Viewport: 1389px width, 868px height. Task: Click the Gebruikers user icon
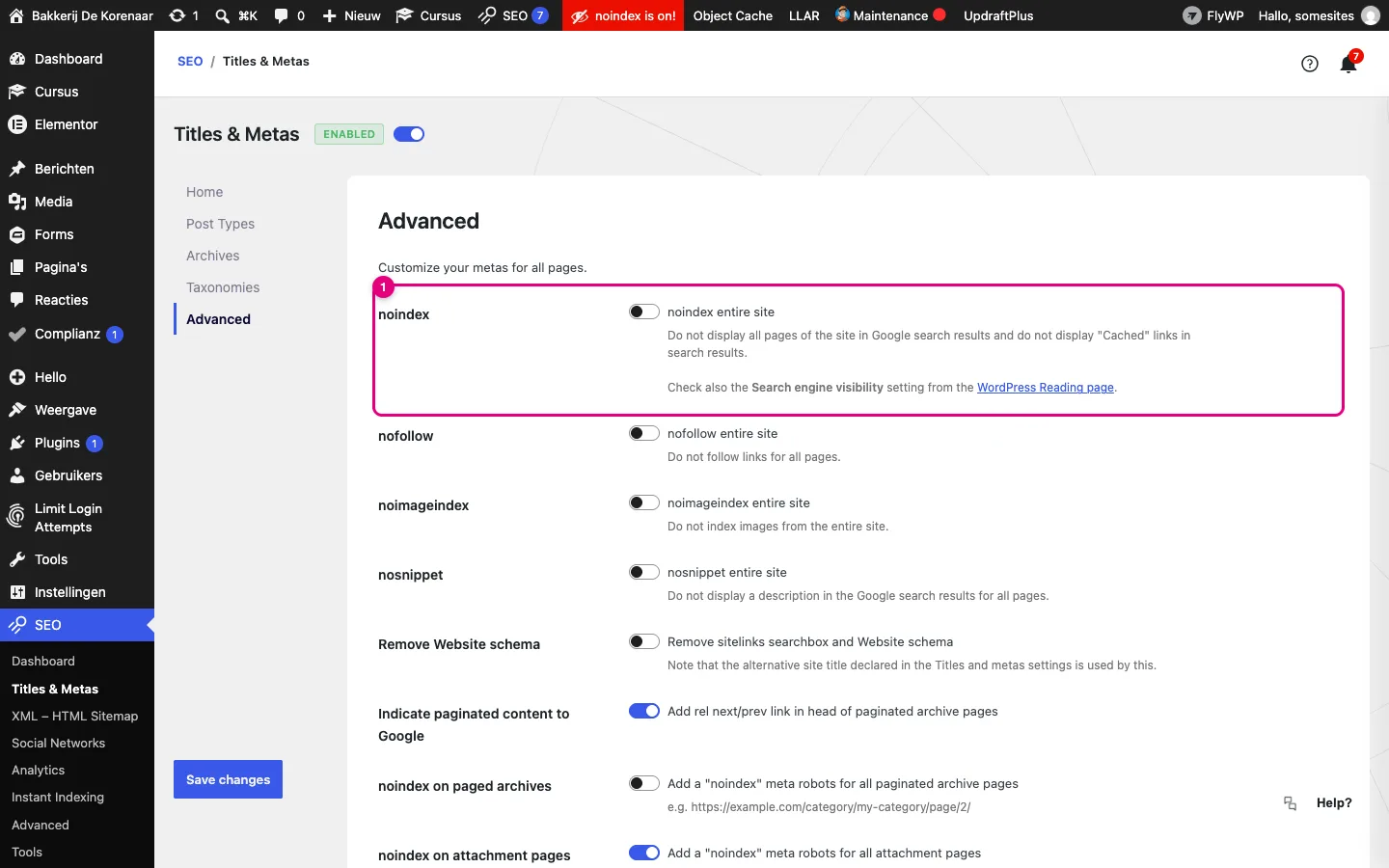point(16,475)
